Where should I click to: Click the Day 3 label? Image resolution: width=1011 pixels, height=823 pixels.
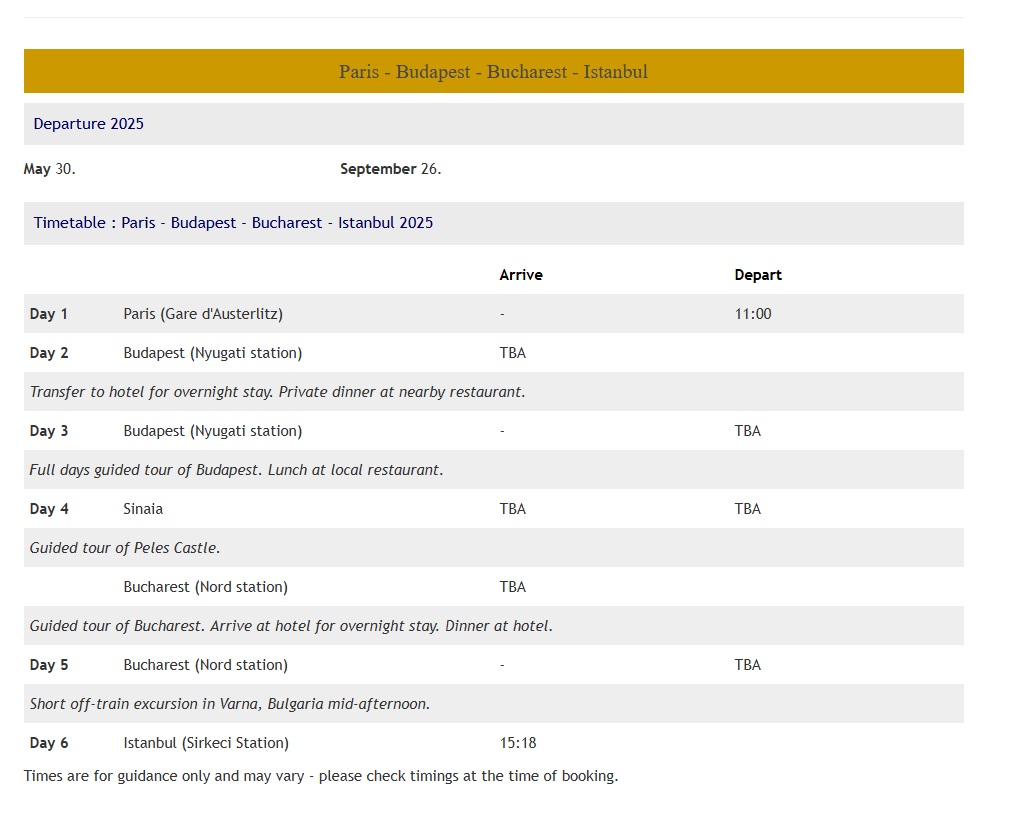click(x=49, y=431)
